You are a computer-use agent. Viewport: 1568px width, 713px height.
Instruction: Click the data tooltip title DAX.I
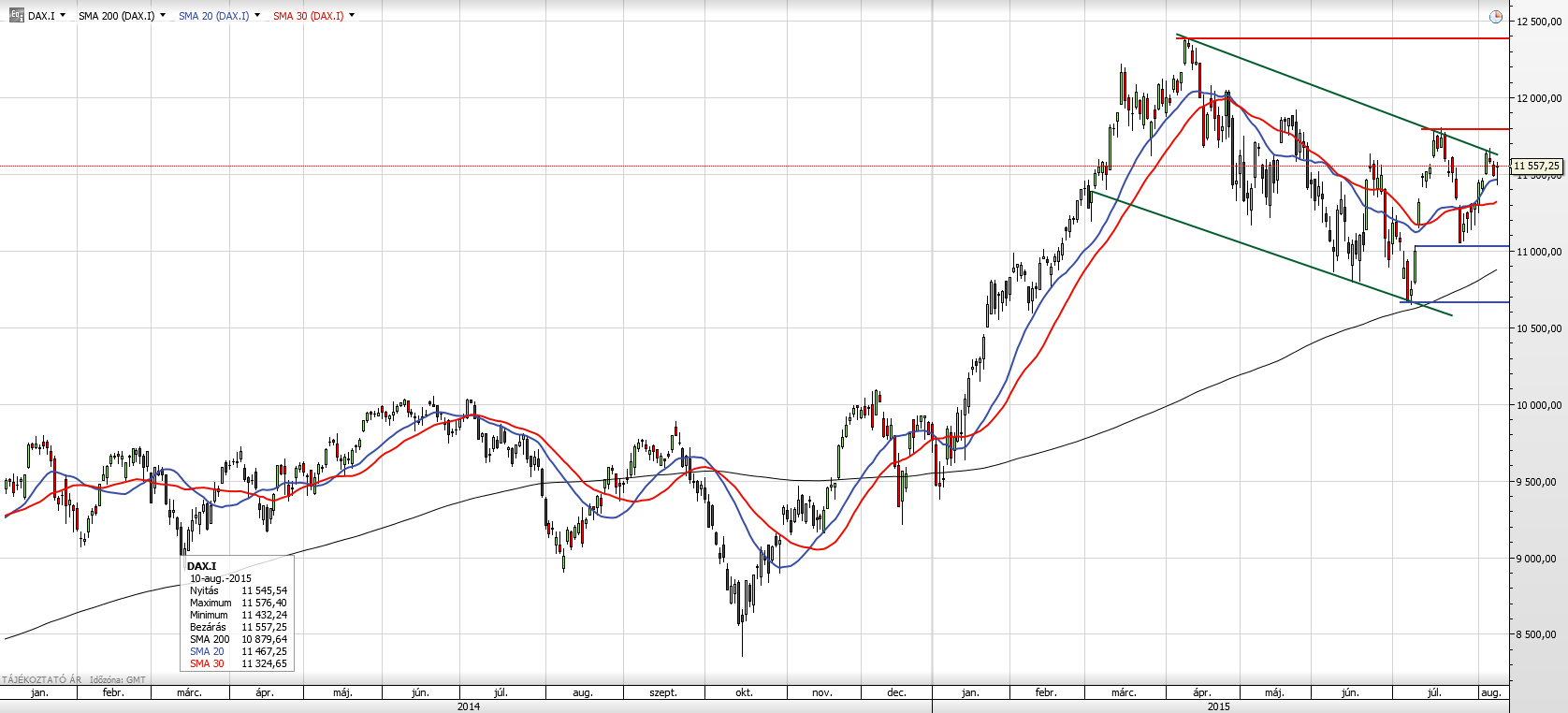pos(201,566)
